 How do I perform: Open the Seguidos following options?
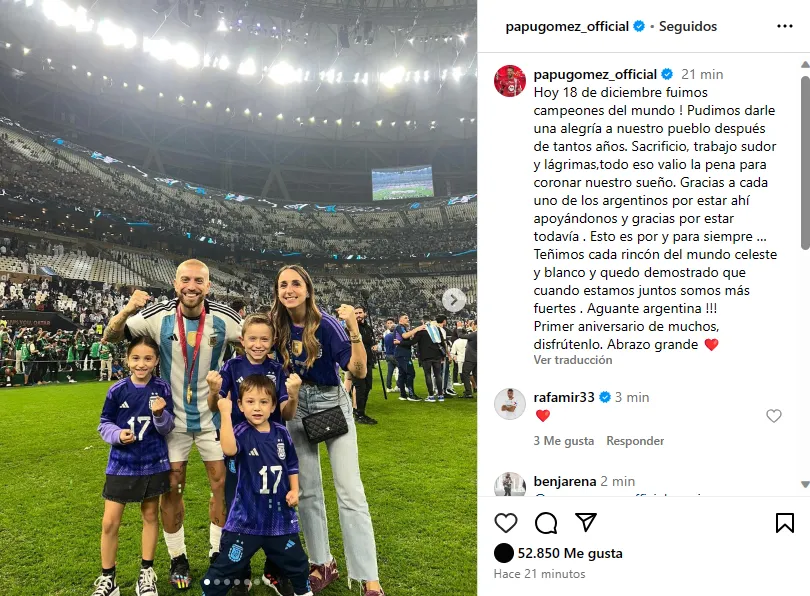coord(688,27)
